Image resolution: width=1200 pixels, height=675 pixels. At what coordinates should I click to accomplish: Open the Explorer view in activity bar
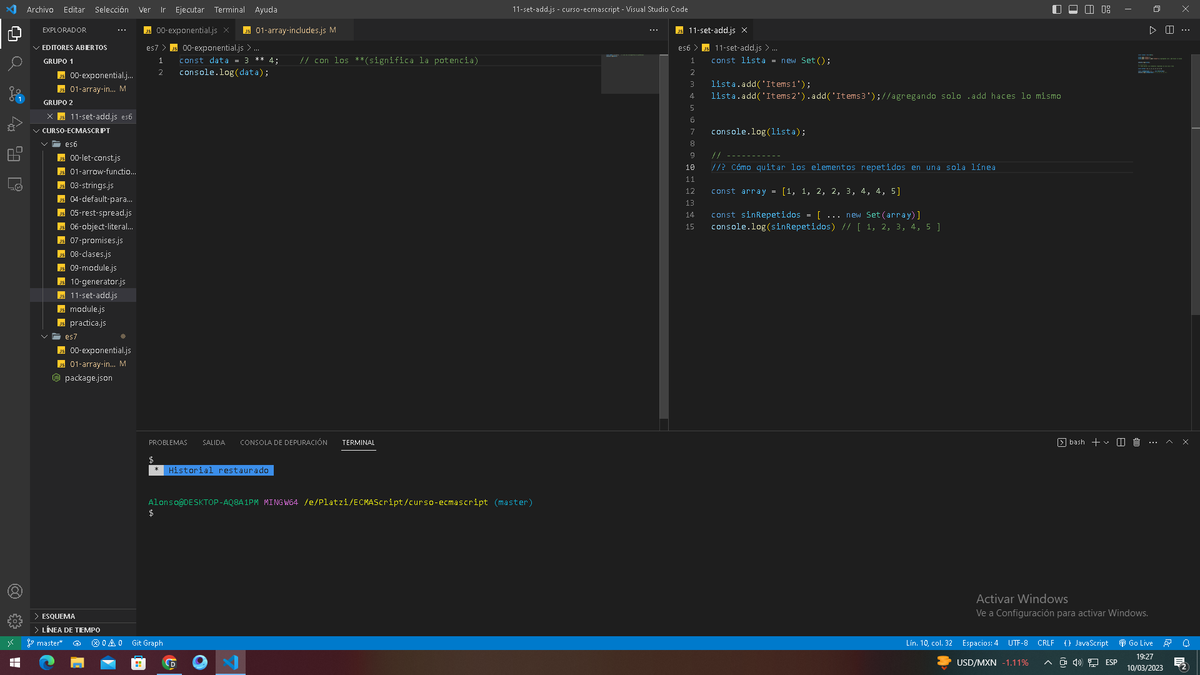(15, 34)
